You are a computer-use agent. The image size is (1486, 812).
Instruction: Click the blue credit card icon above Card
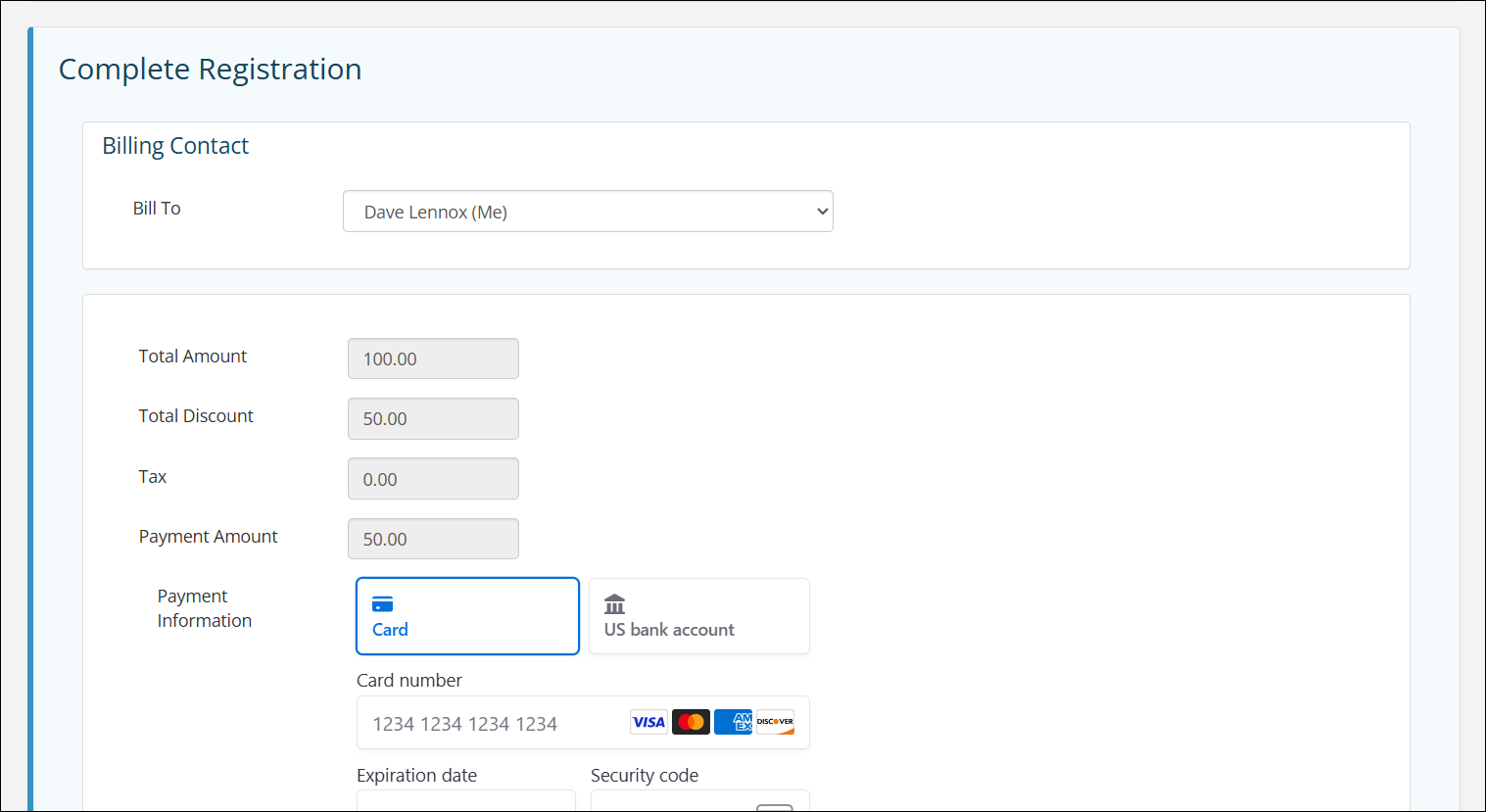[x=382, y=603]
